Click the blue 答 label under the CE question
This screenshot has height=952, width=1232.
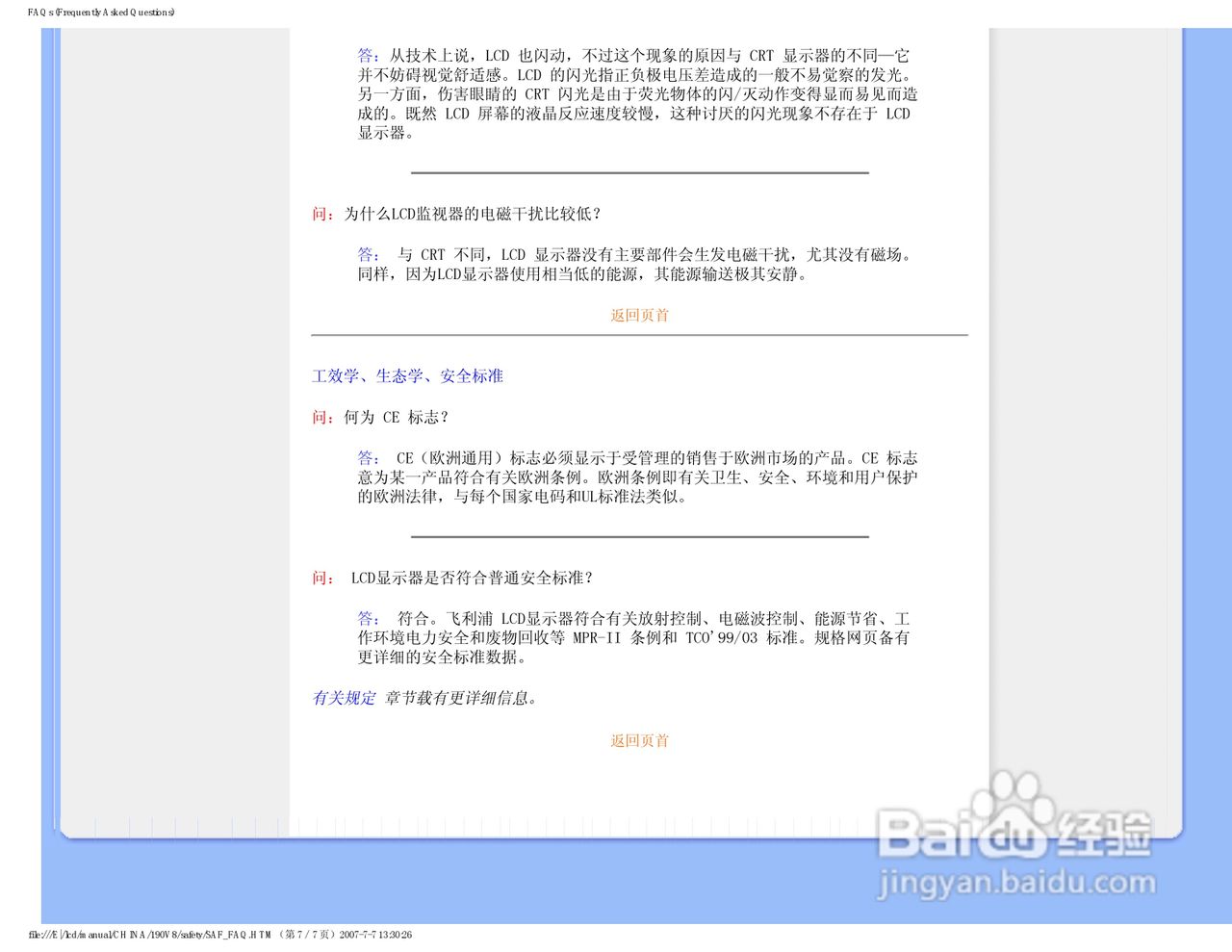(367, 458)
